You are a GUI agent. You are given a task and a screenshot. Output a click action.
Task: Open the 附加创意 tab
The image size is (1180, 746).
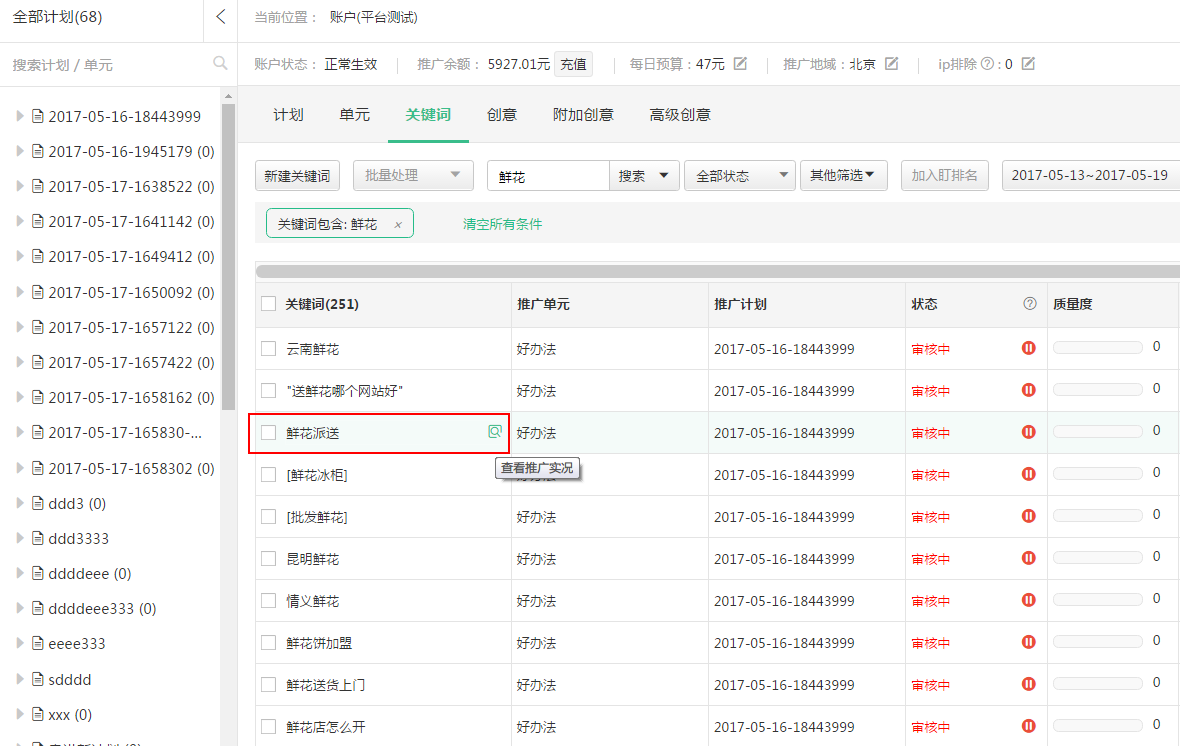pos(583,114)
